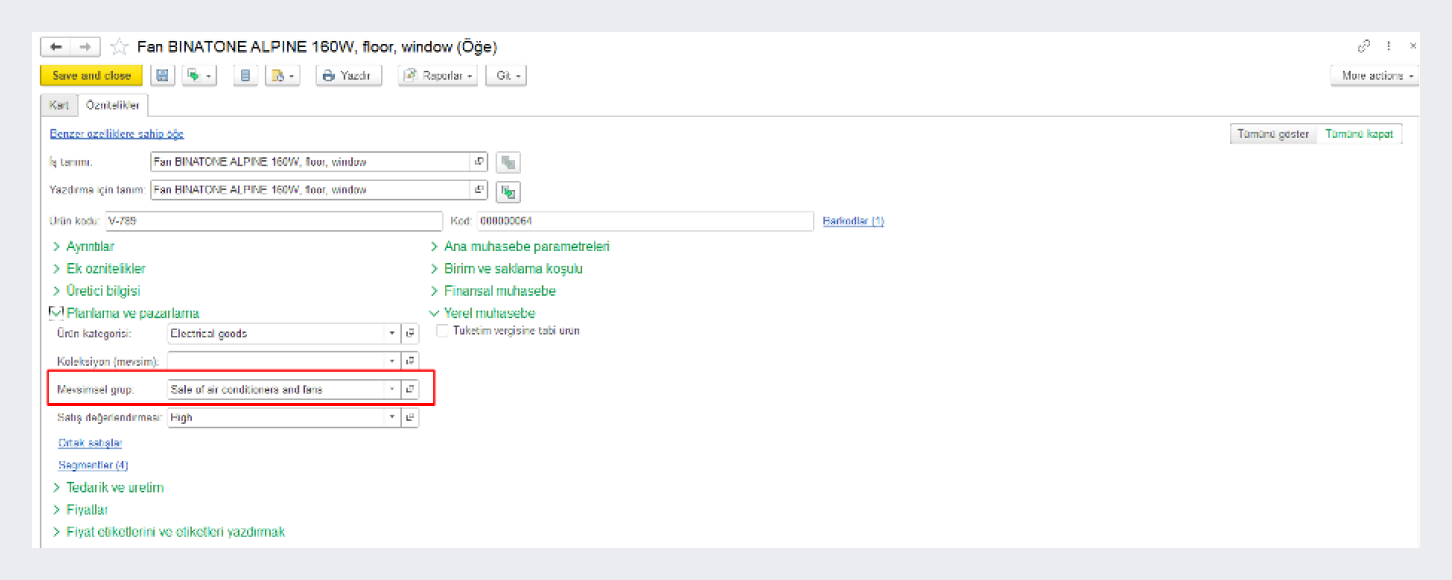Screen dimensions: 1452x580
Task: Open the Ürün kategorisi dropdown arrow
Action: [392, 334]
